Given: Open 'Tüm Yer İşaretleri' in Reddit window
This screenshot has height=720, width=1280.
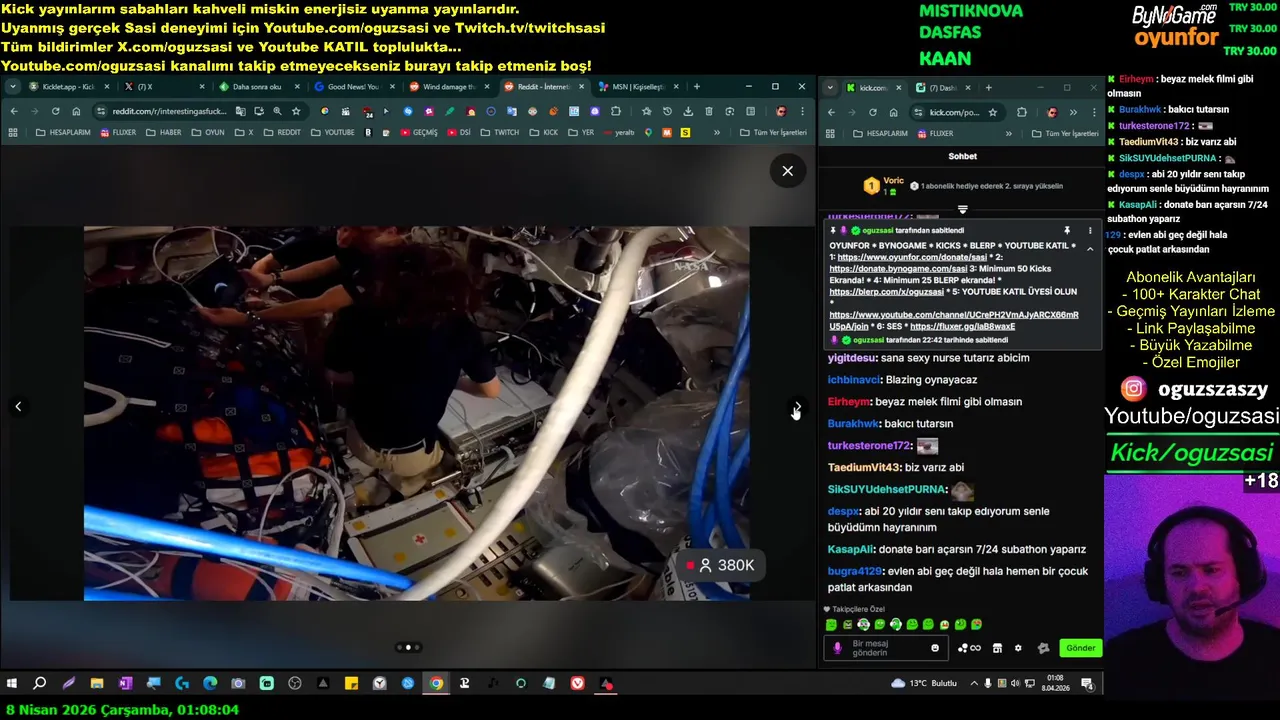Looking at the screenshot, I should (x=773, y=132).
